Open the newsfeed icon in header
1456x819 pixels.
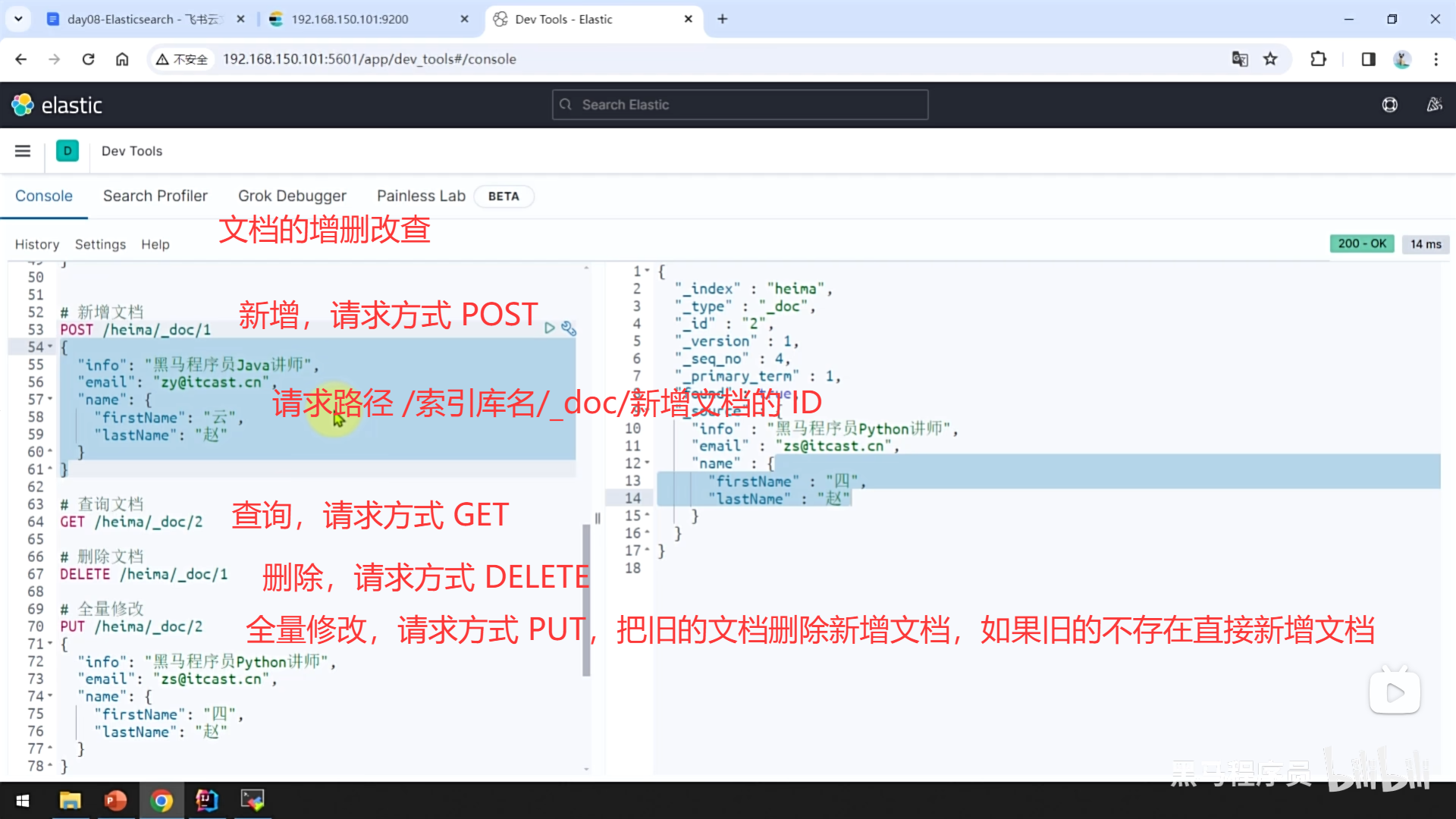pos(1434,105)
